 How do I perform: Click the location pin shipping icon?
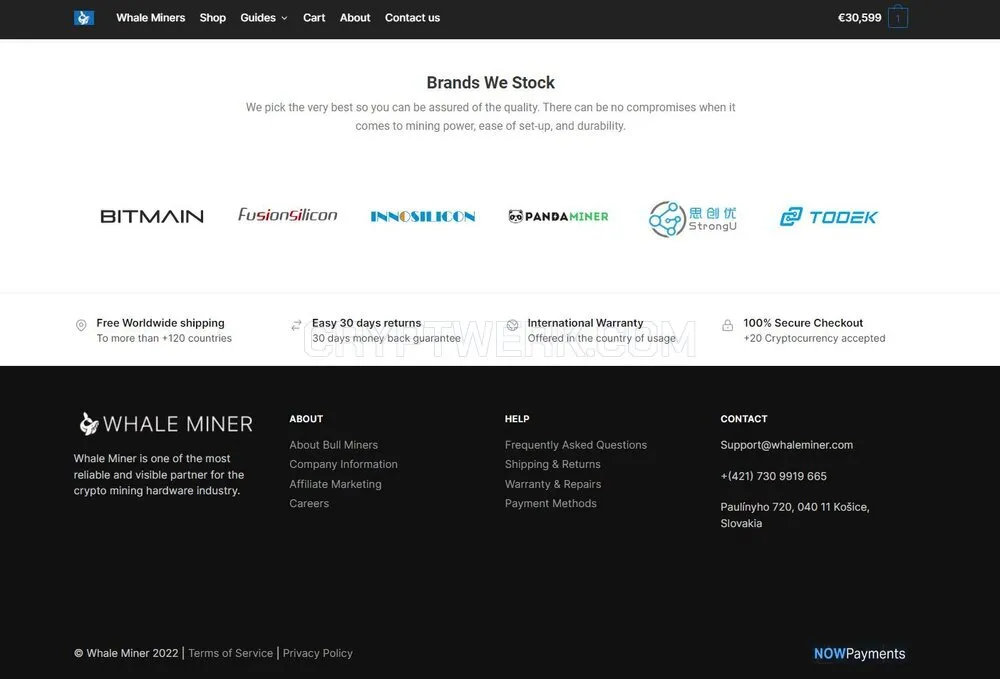coord(81,325)
